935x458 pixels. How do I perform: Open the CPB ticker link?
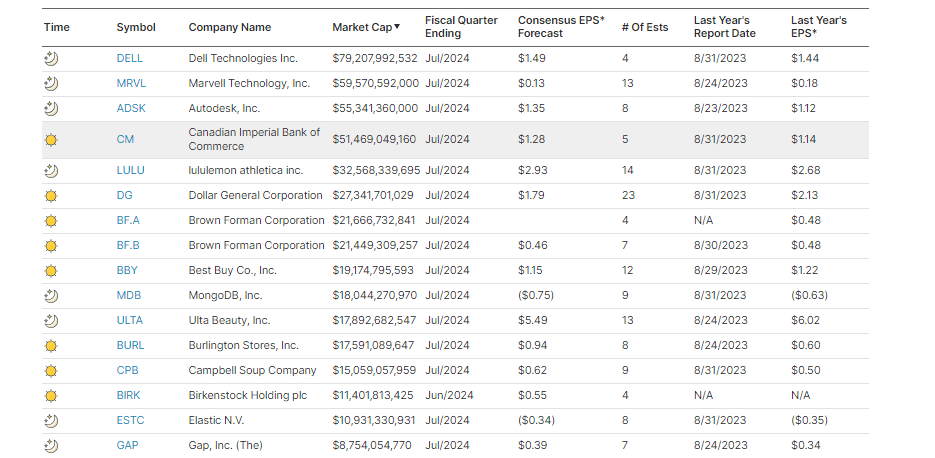click(x=129, y=371)
